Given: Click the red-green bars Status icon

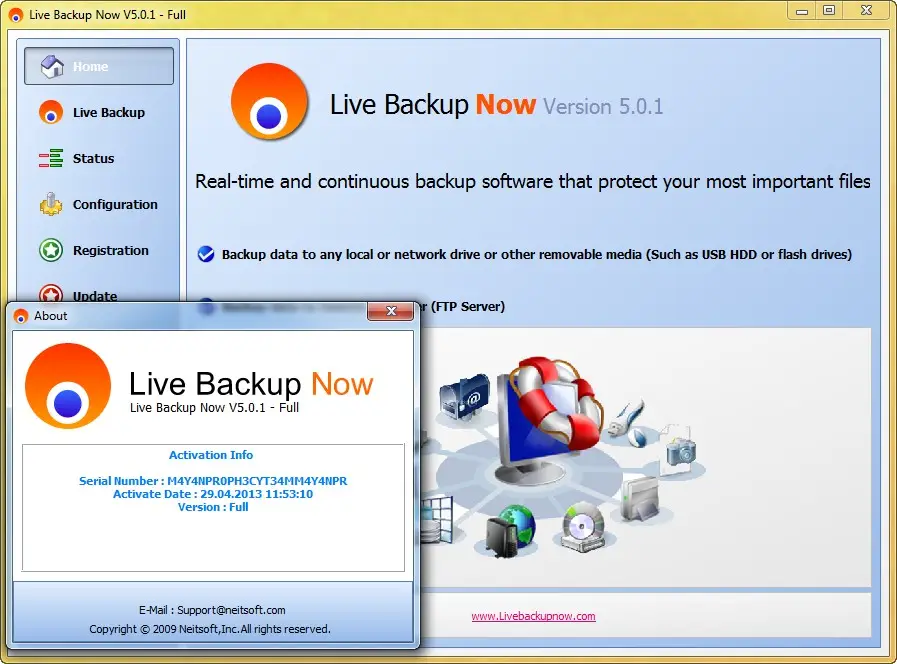Looking at the screenshot, I should click(51, 158).
